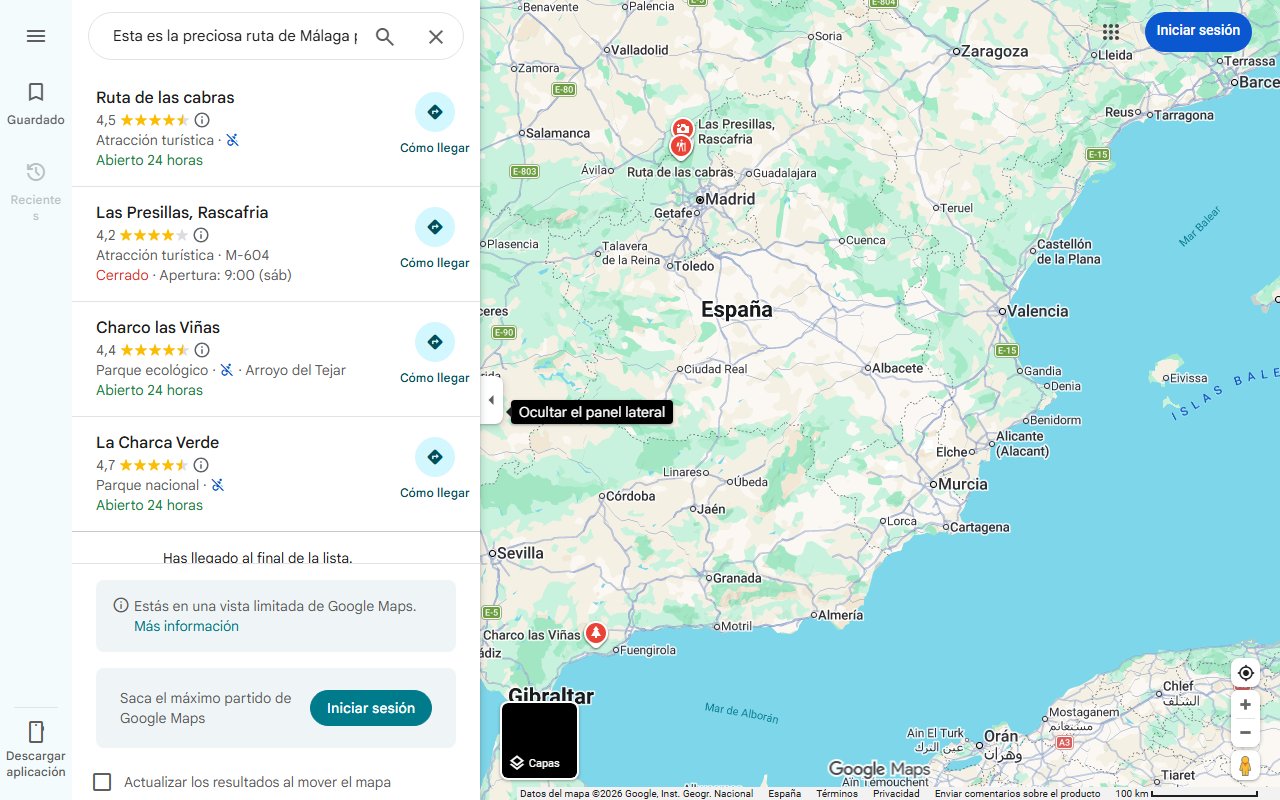Click the Descargar aplicación phone icon
The image size is (1280, 800).
[x=36, y=733]
